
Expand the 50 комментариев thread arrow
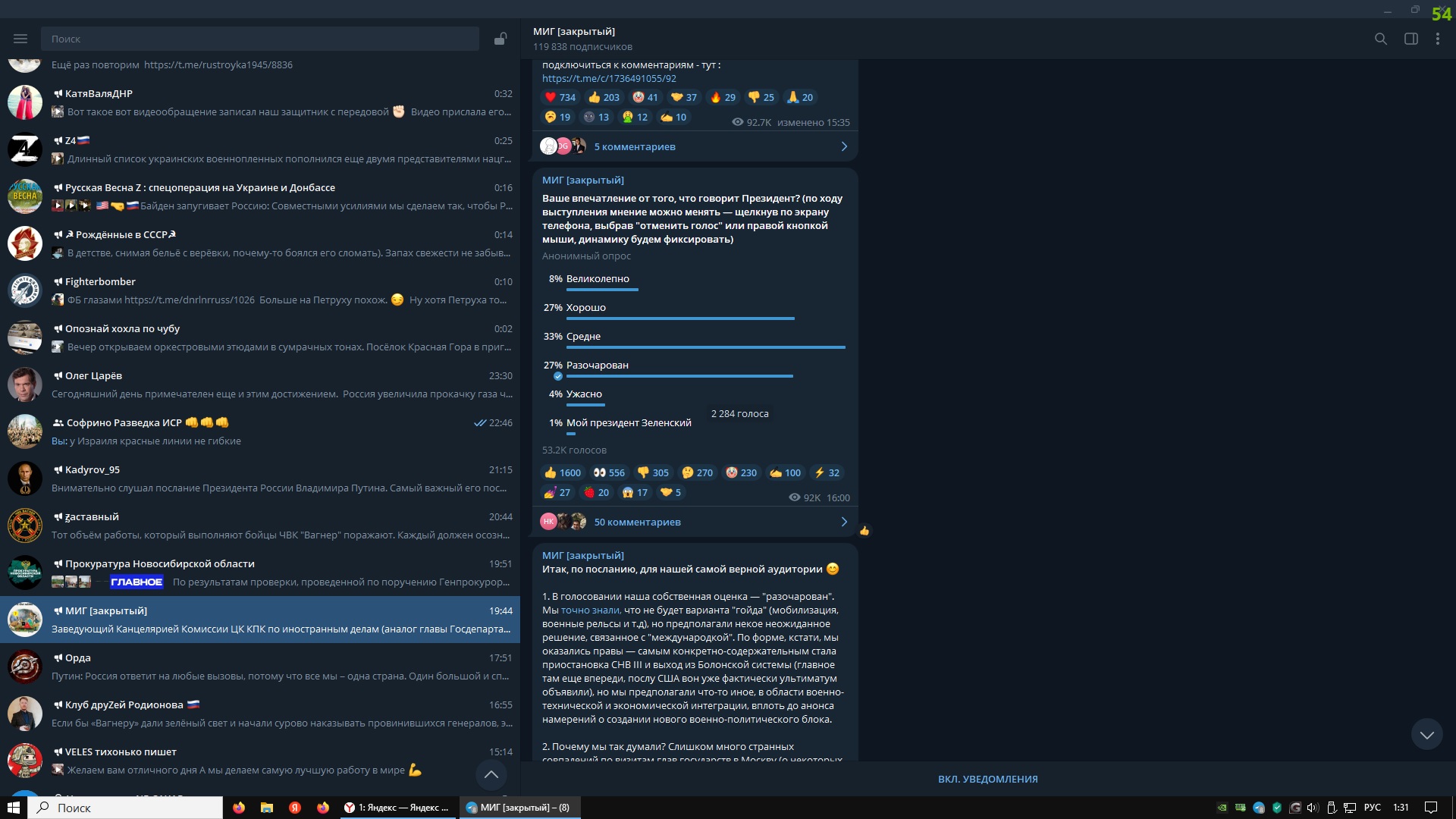click(x=844, y=522)
